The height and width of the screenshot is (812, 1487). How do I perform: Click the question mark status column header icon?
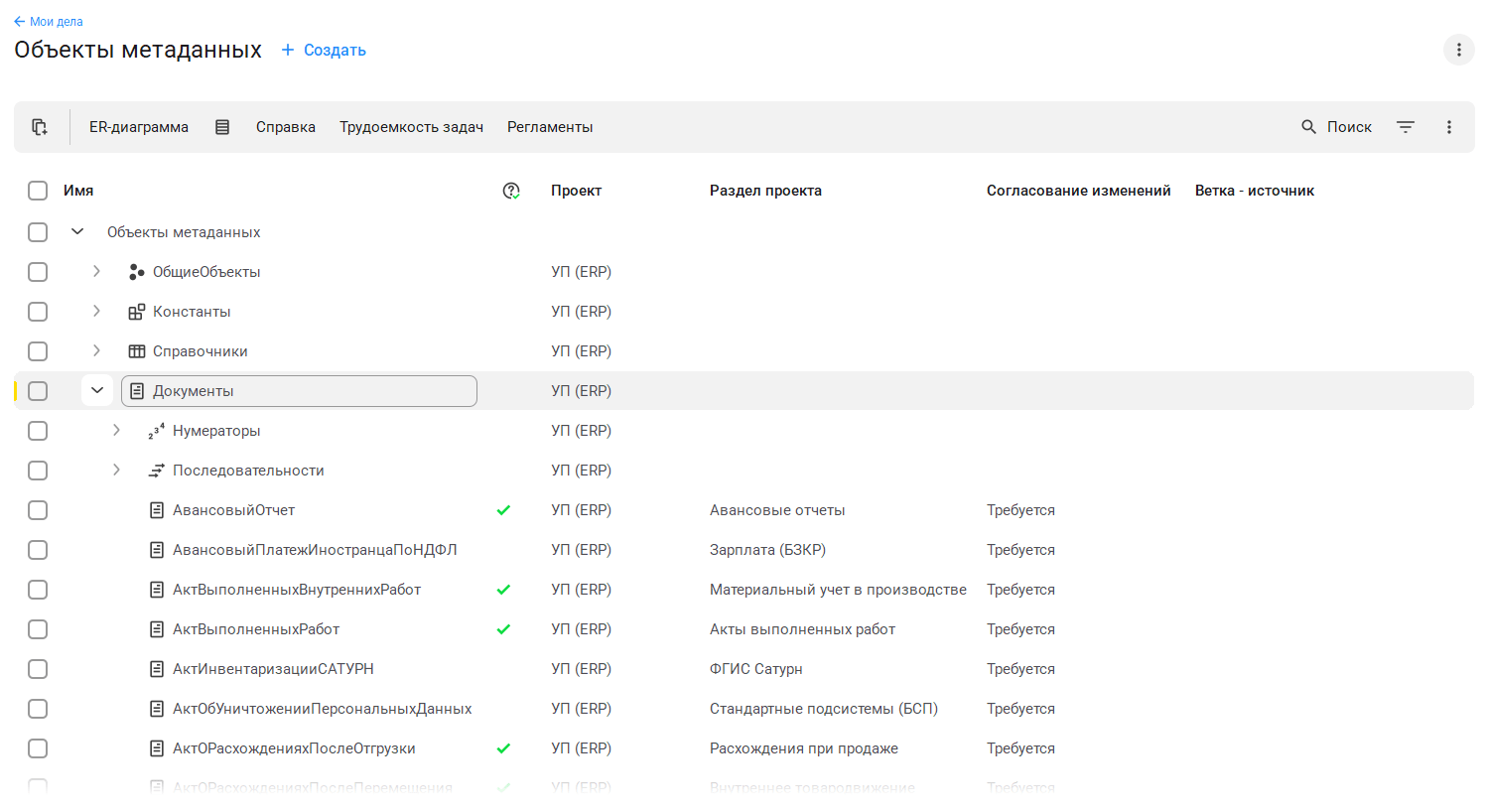[x=511, y=191]
